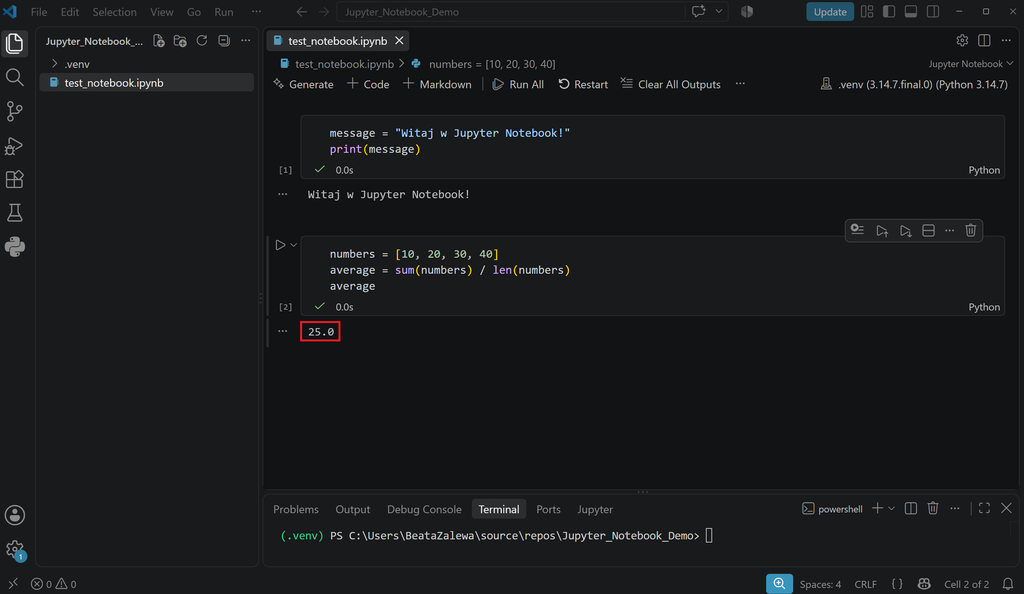The width and height of the screenshot is (1024, 594).
Task: Open the Accounts menu icon
Action: point(14,515)
